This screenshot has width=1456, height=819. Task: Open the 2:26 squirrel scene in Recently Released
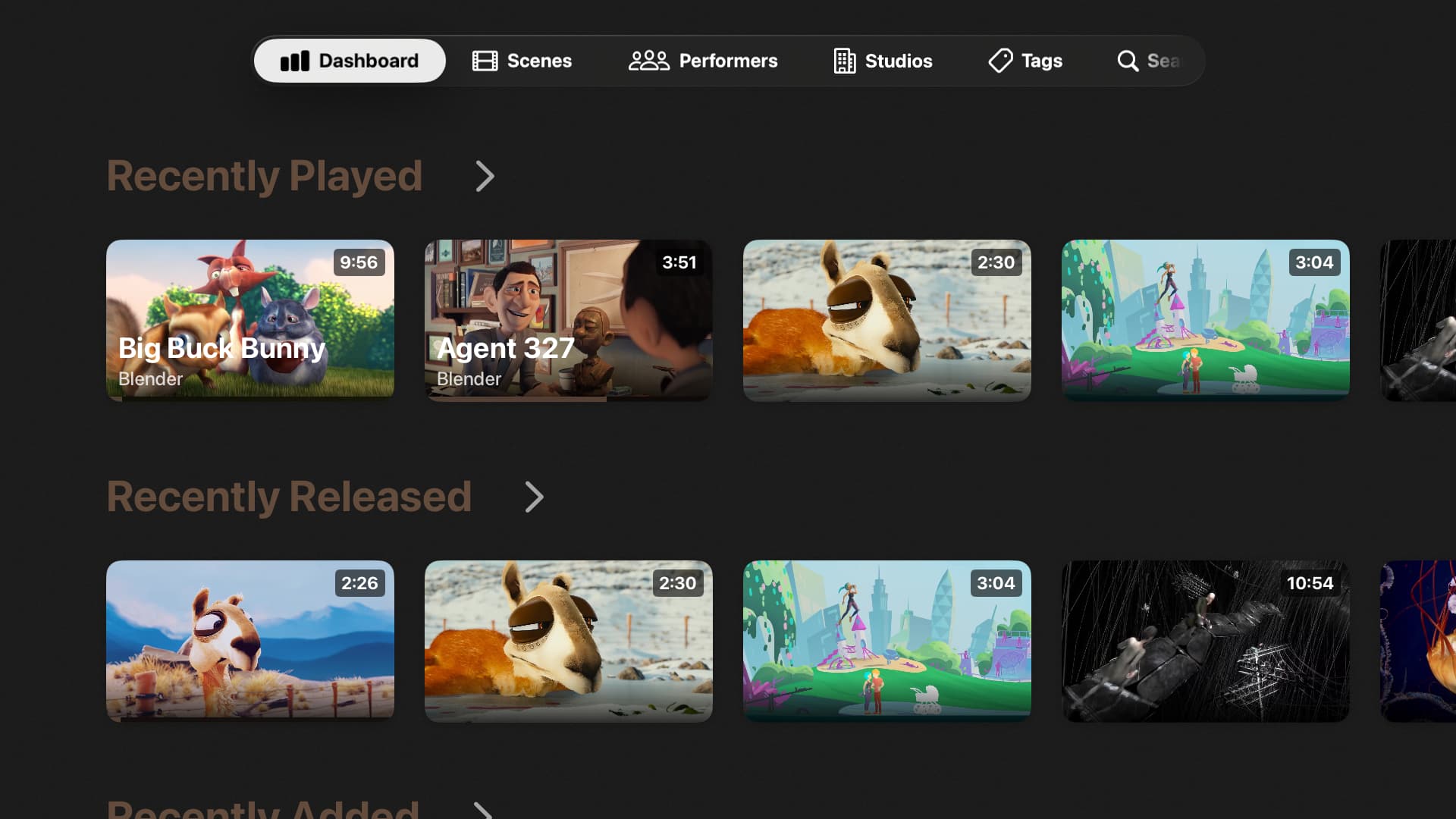(x=250, y=642)
